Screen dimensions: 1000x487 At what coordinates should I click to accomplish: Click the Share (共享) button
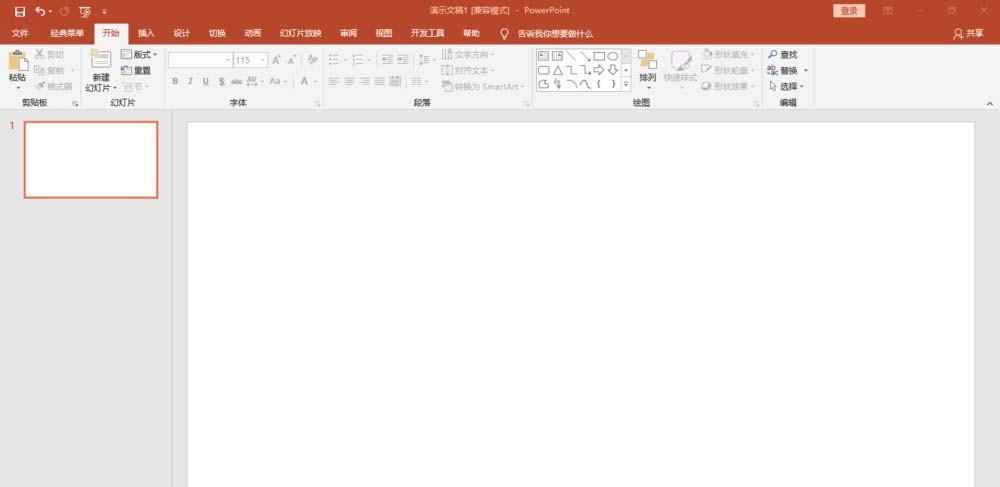click(968, 33)
